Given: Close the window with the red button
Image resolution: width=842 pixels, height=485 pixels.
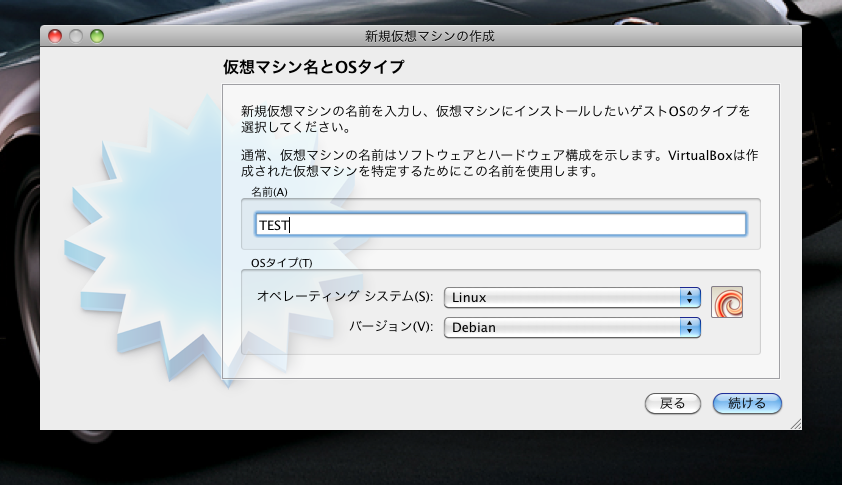Looking at the screenshot, I should (x=55, y=36).
